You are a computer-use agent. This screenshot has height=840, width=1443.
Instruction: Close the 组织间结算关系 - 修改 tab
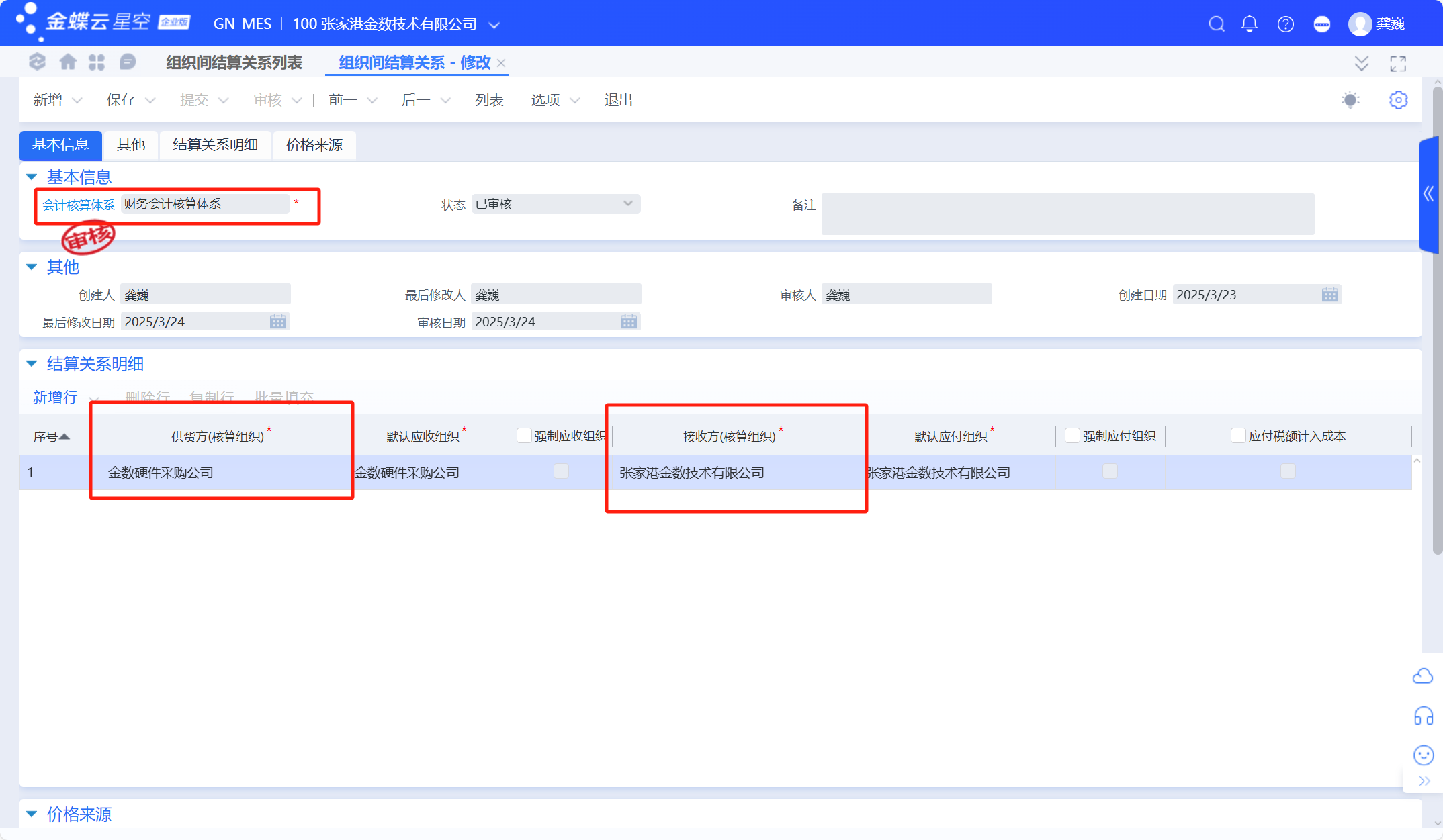[x=501, y=63]
